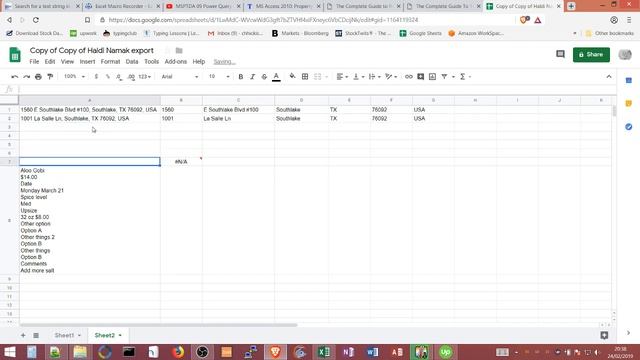Open more number formats 123 dropdown
The height and width of the screenshot is (360, 640).
[144, 77]
